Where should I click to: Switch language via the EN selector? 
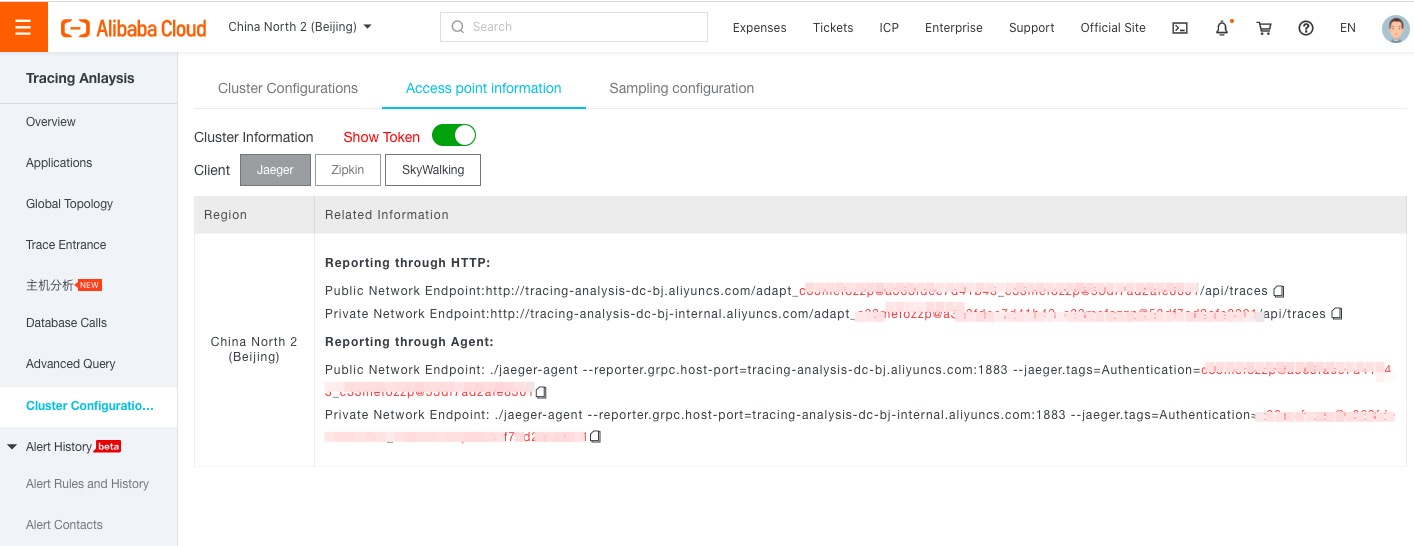click(1347, 28)
